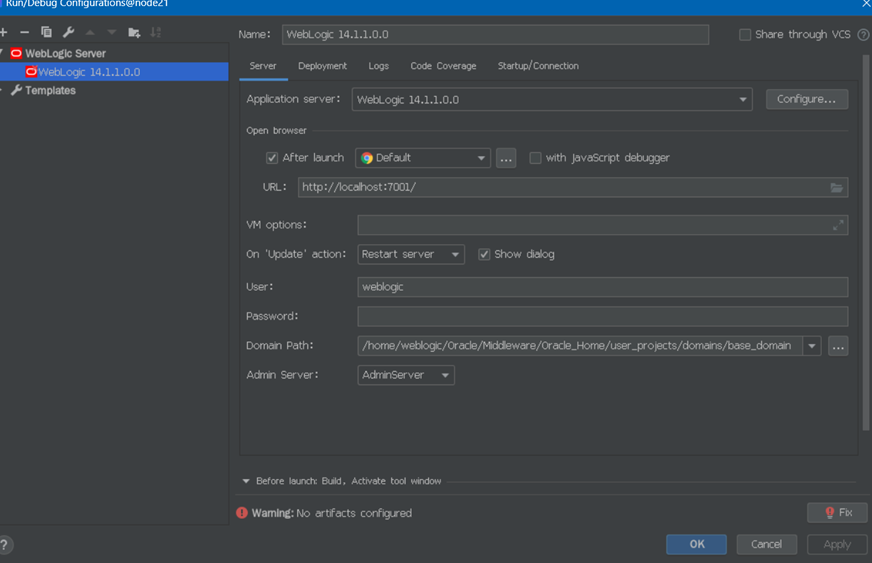Viewport: 872px width, 563px height.
Task: Click the Configure... button
Action: click(x=806, y=99)
